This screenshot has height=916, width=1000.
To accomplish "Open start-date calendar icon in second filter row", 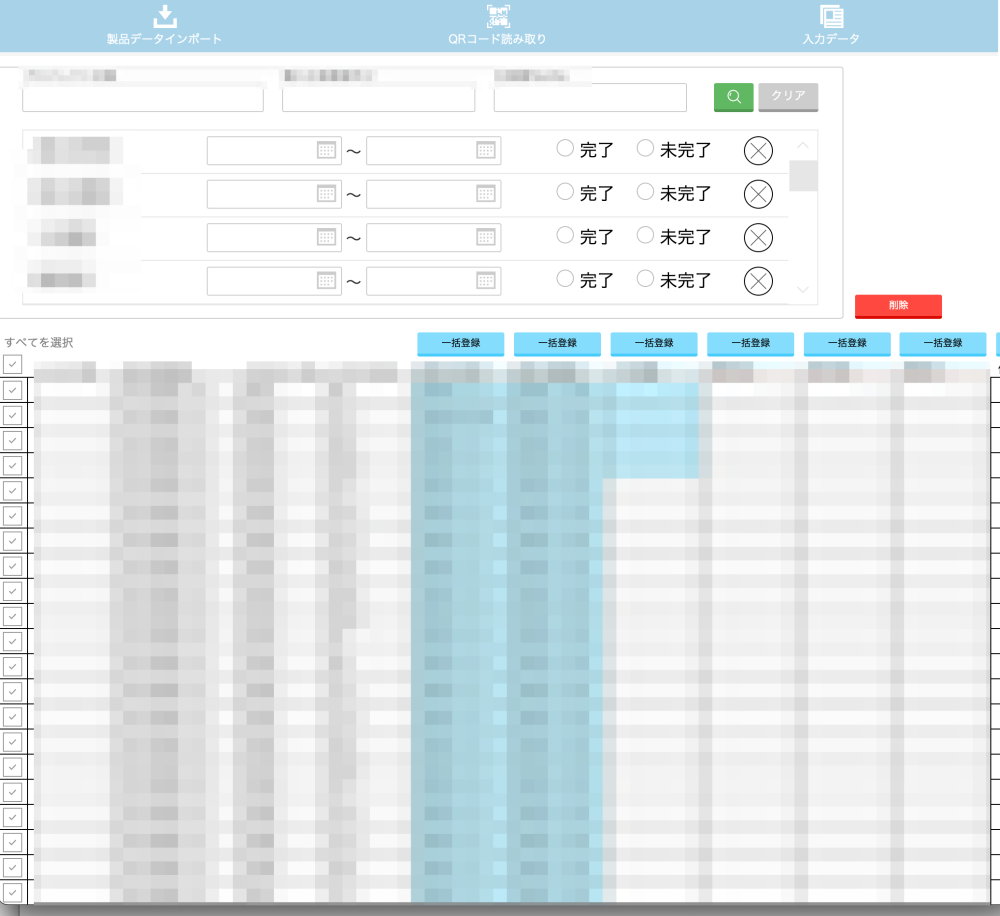I will (x=326, y=194).
